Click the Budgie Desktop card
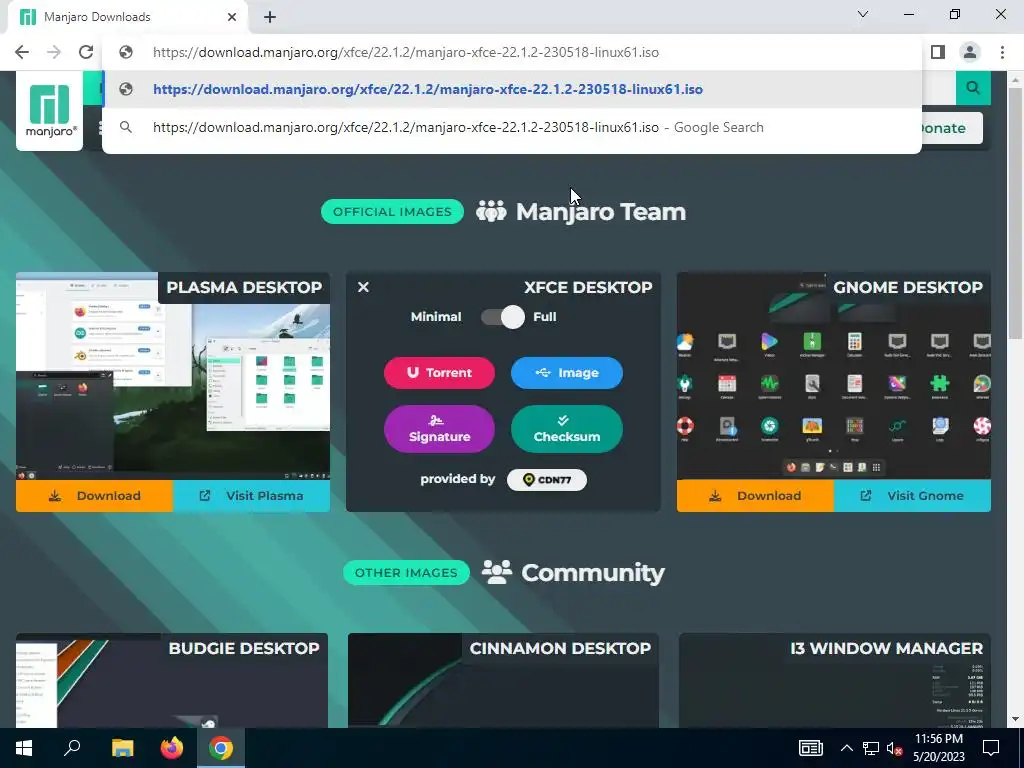 coord(172,680)
